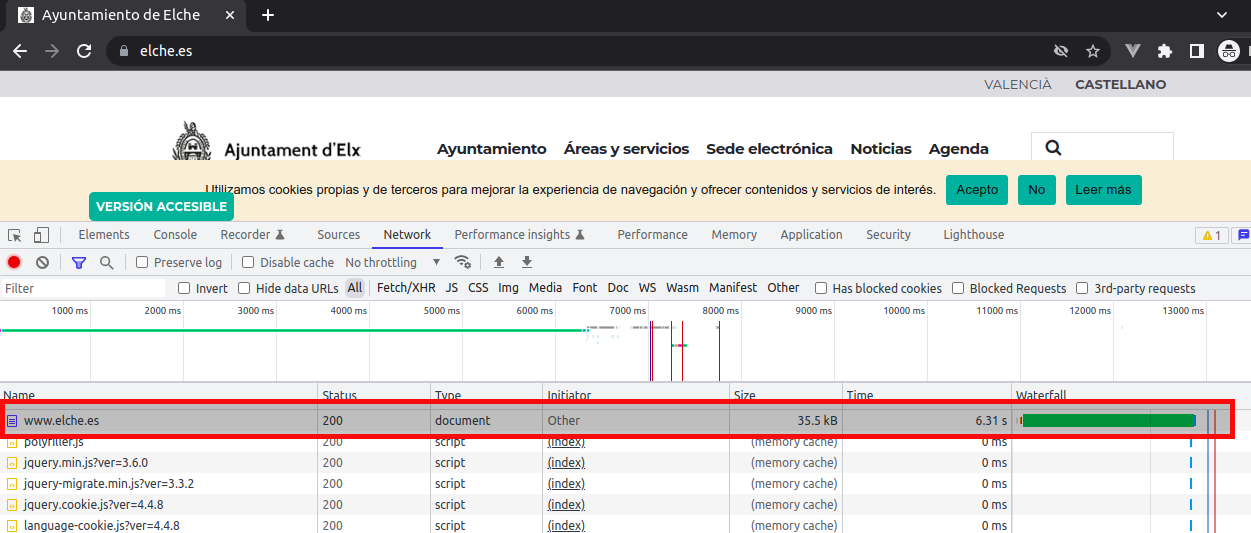Enable the Preserve log checkbox
The height and width of the screenshot is (533, 1251).
[142, 262]
